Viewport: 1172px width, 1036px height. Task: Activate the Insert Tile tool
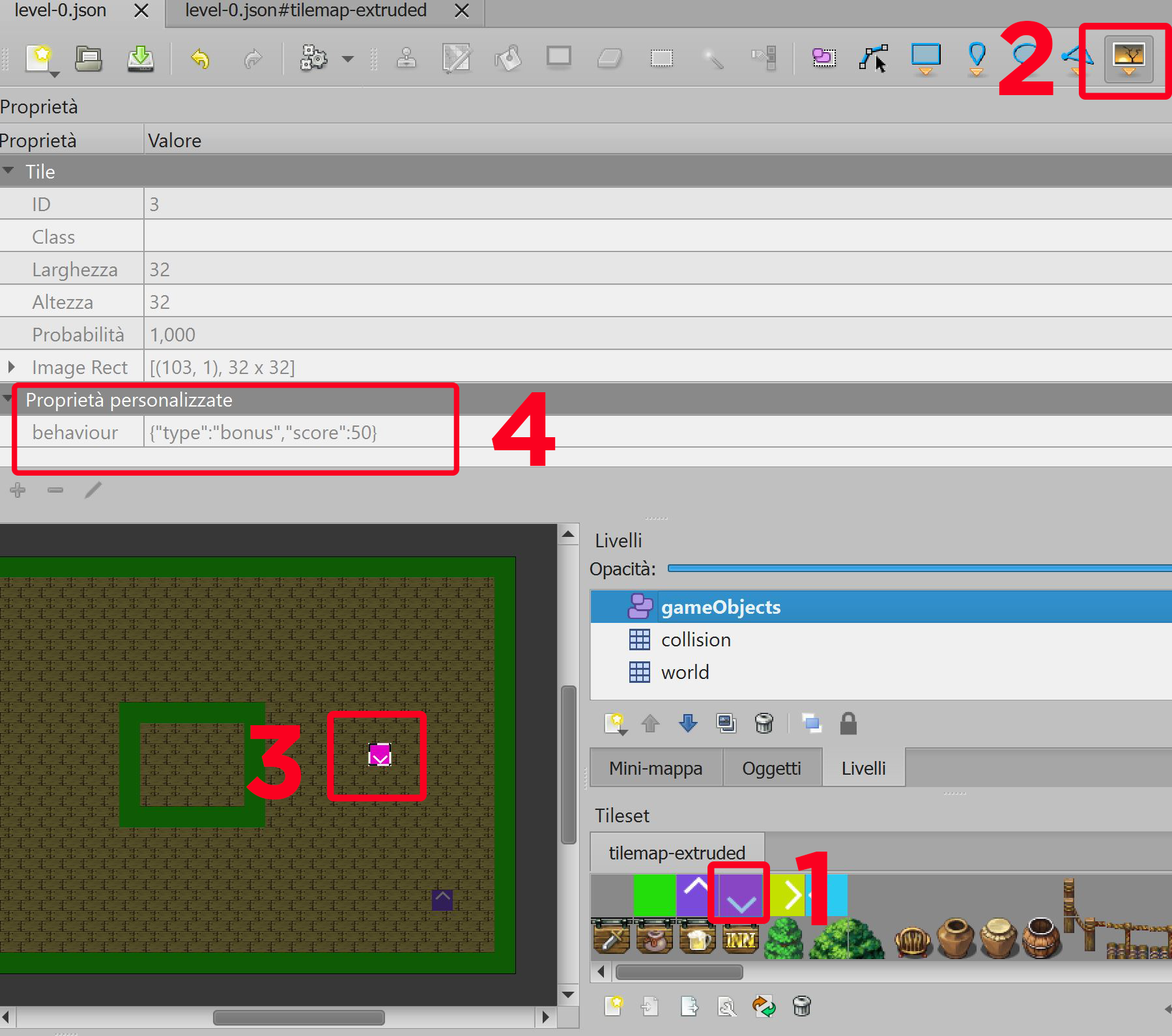1129,59
